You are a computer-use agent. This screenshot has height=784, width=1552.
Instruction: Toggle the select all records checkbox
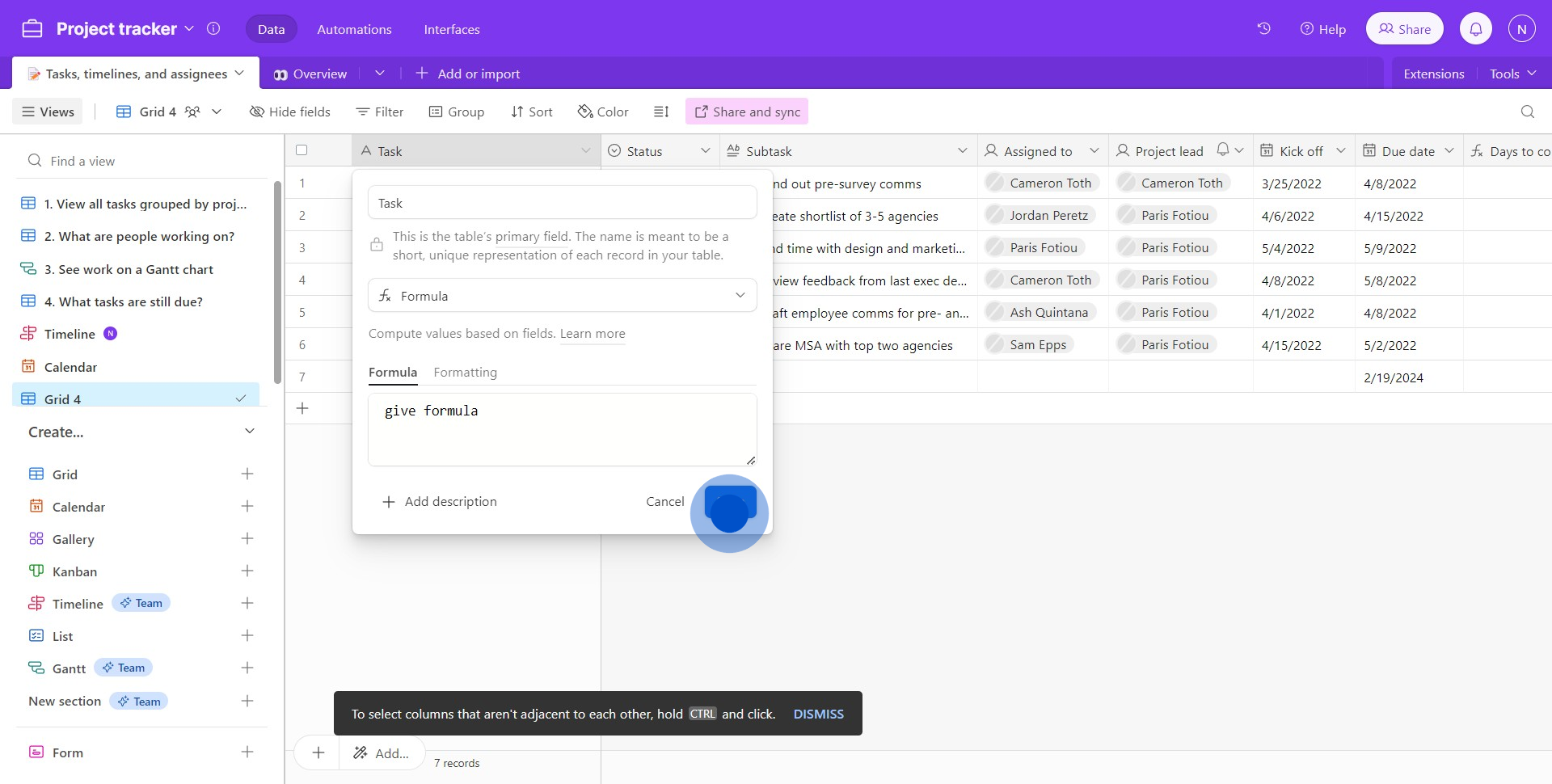coord(302,150)
